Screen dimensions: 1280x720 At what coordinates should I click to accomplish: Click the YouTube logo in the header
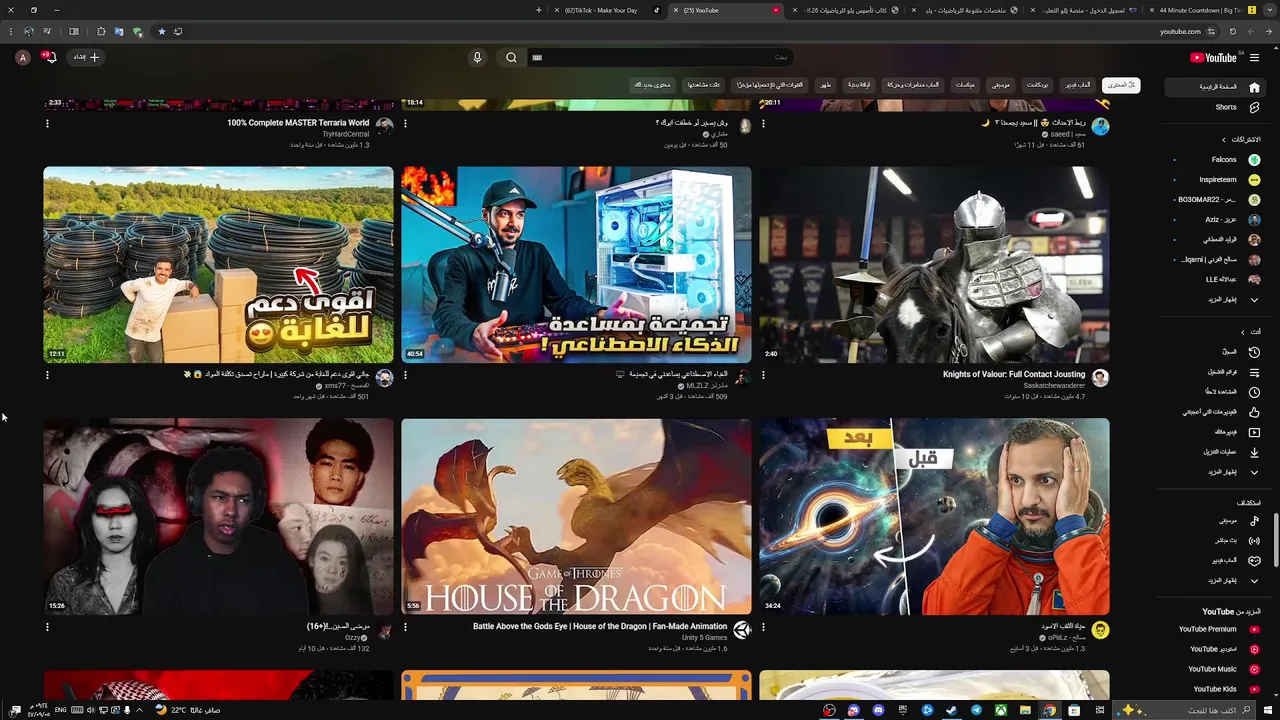pos(1214,58)
